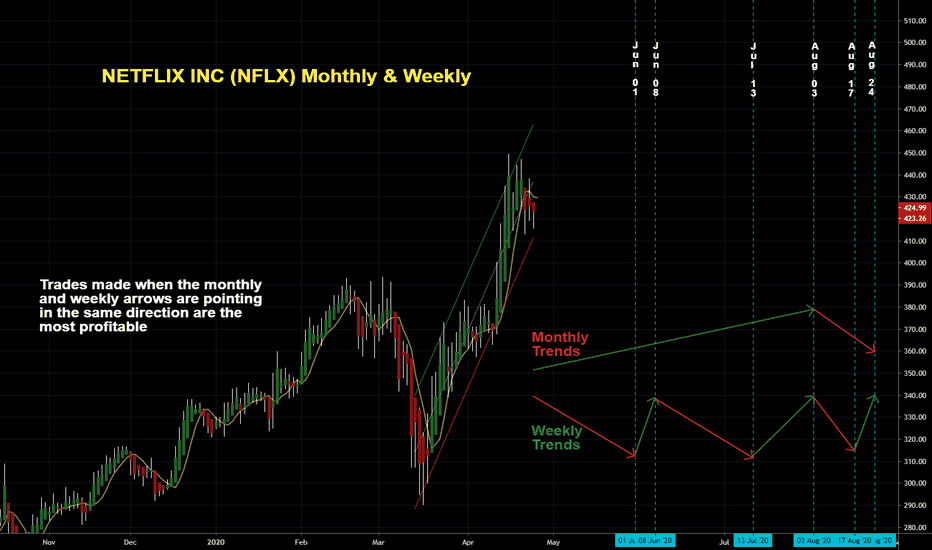932x550 pixels.
Task: Click the vertical 'Jul 13' date label
Action: pos(753,70)
